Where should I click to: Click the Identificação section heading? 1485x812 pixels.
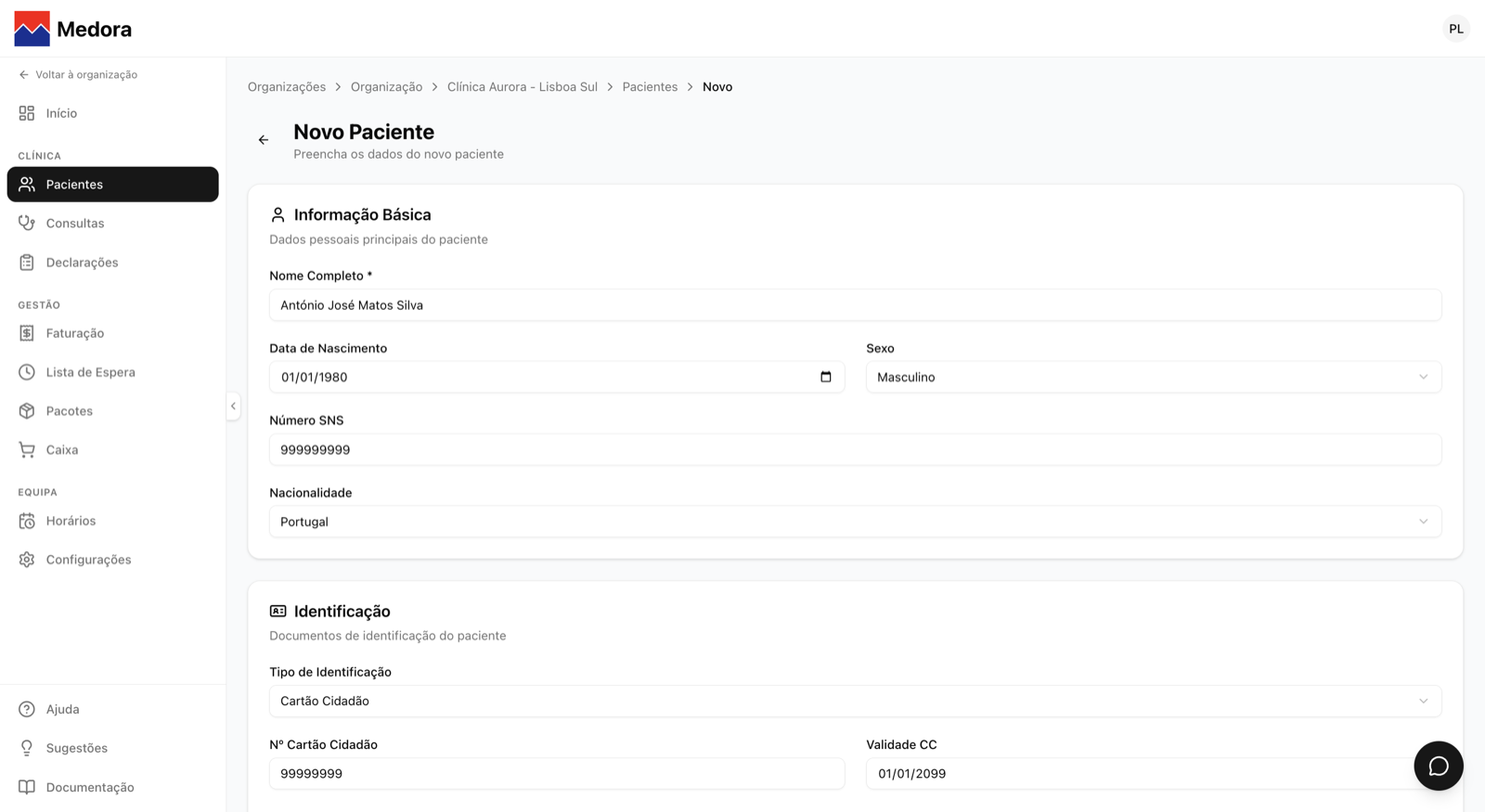pos(342,611)
